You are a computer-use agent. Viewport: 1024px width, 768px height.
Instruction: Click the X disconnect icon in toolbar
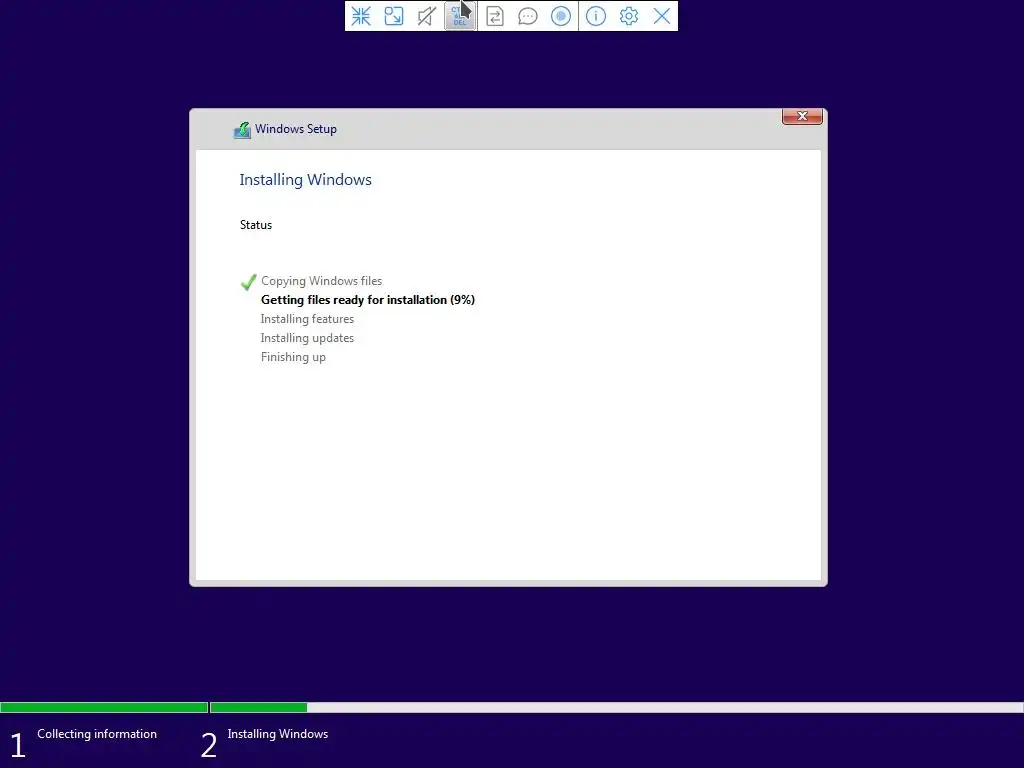(x=662, y=16)
